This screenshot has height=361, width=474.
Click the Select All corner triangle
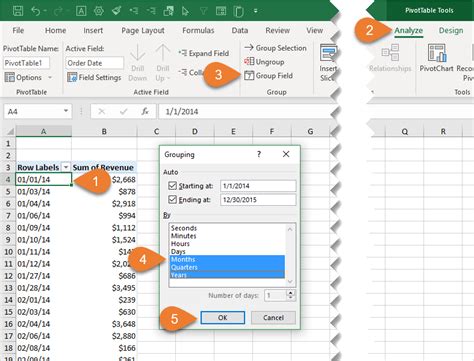pyautogui.click(x=10, y=131)
